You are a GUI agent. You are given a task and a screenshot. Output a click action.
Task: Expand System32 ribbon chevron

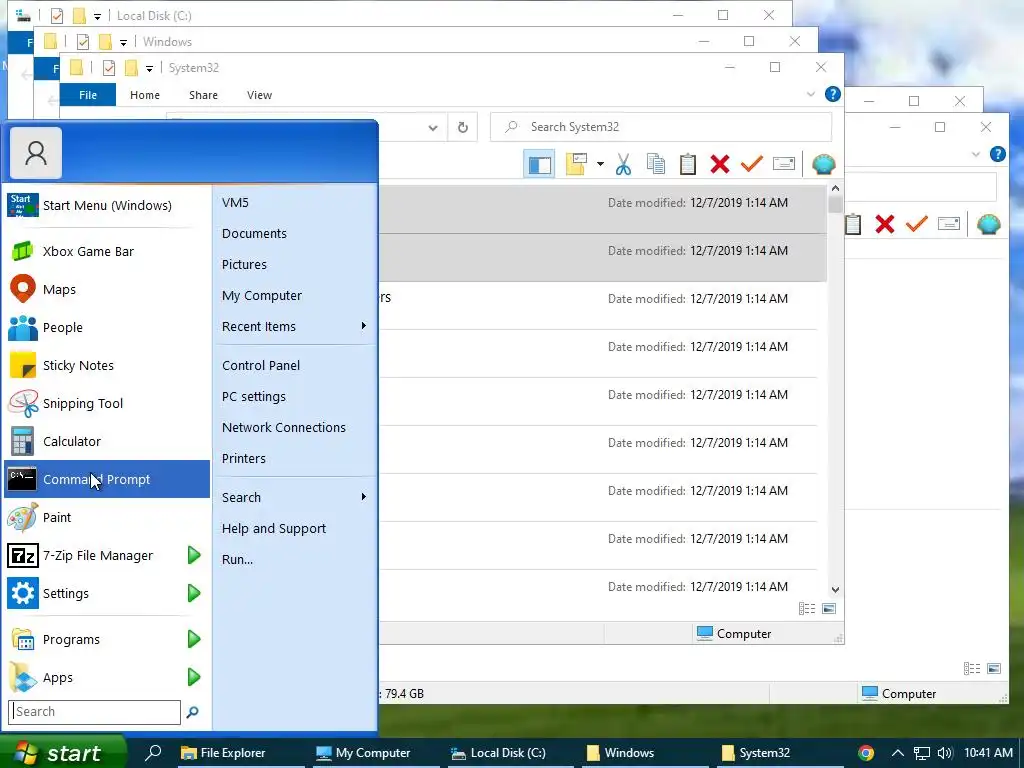click(x=810, y=95)
